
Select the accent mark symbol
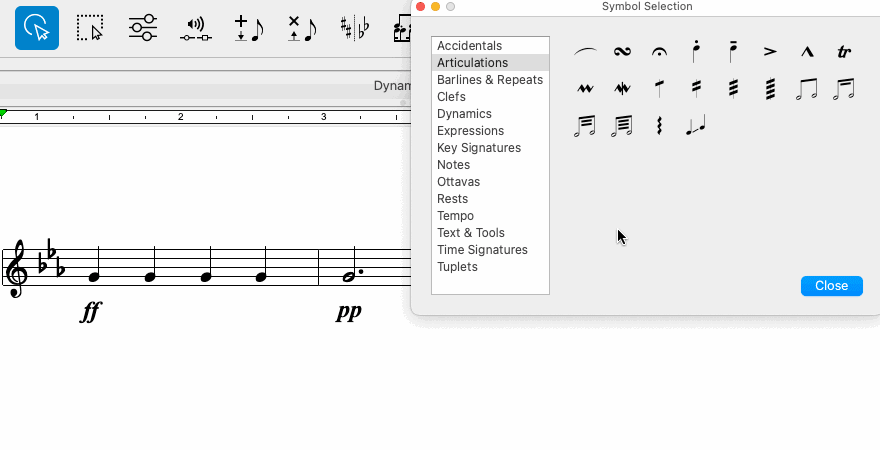click(770, 52)
